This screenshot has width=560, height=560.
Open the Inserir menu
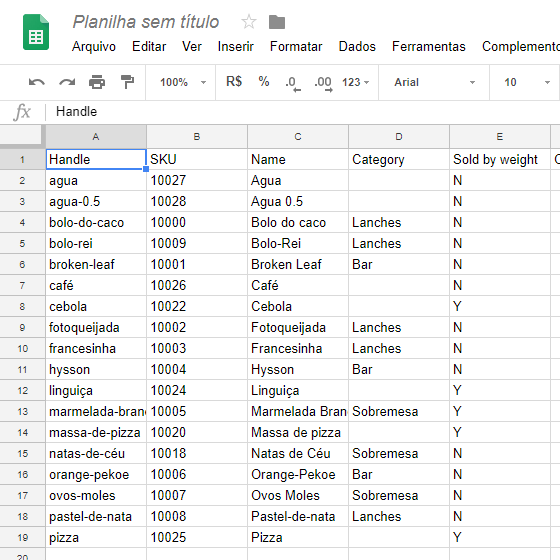(x=236, y=47)
